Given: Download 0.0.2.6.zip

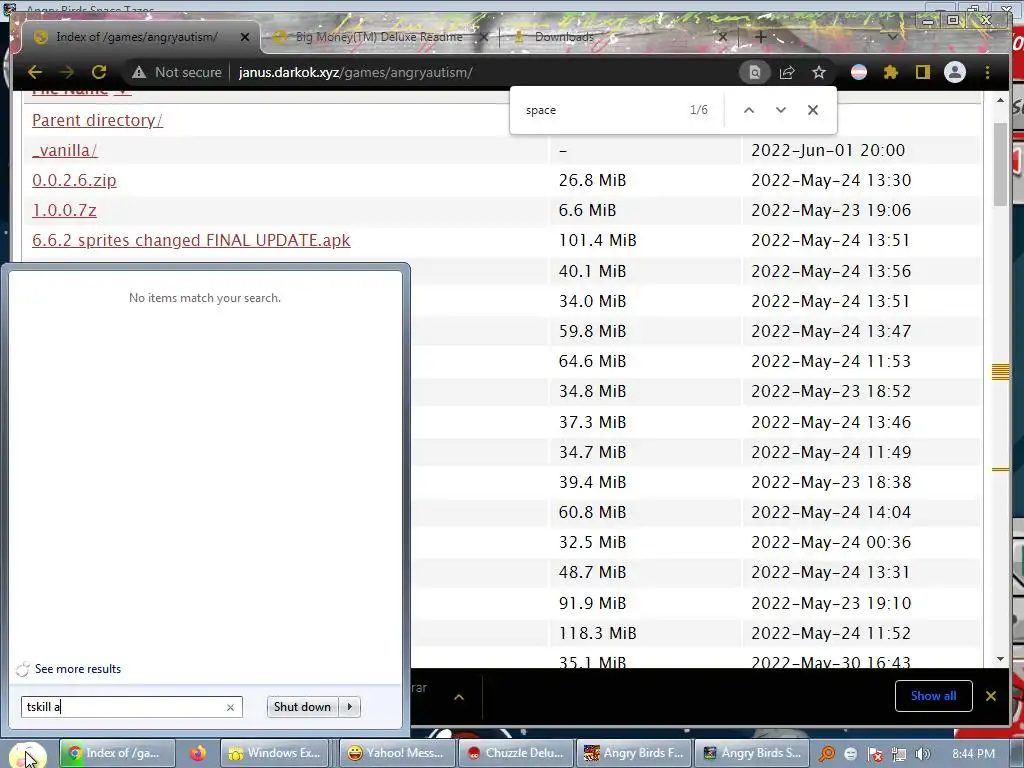Looking at the screenshot, I should pos(74,180).
